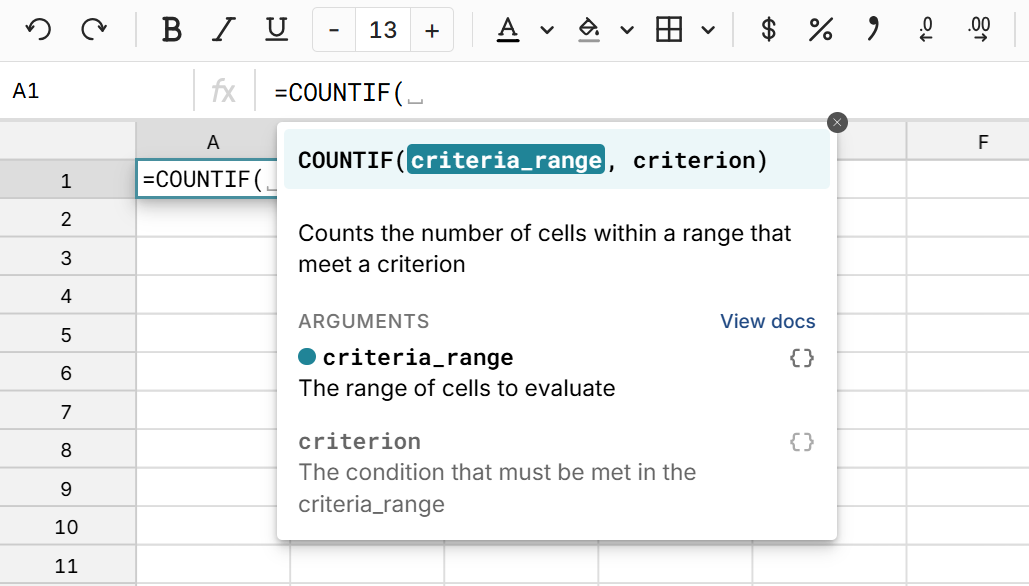Format as currency with dollar icon
Screen dimensions: 1029x586
click(768, 30)
